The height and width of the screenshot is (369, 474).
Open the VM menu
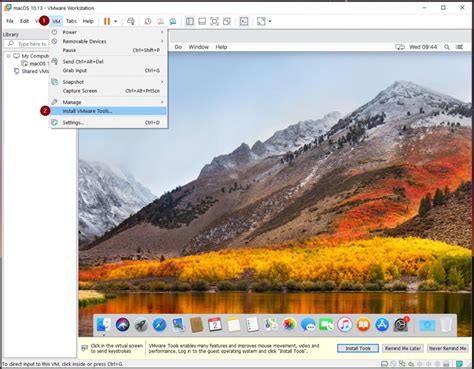pyautogui.click(x=56, y=21)
